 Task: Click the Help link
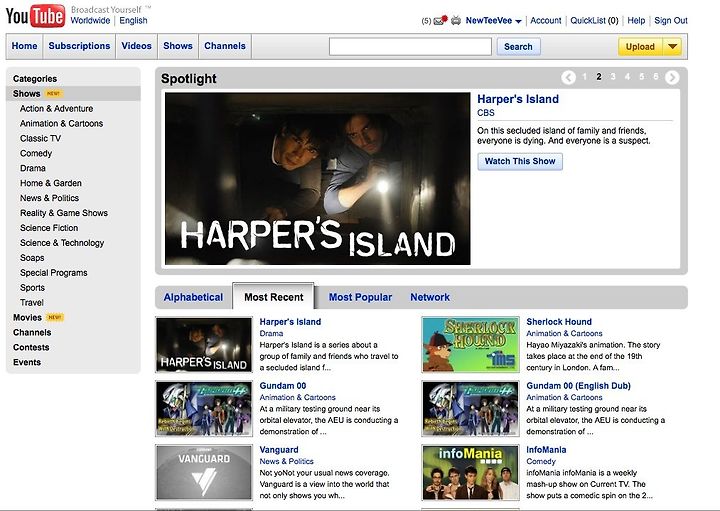pos(636,21)
